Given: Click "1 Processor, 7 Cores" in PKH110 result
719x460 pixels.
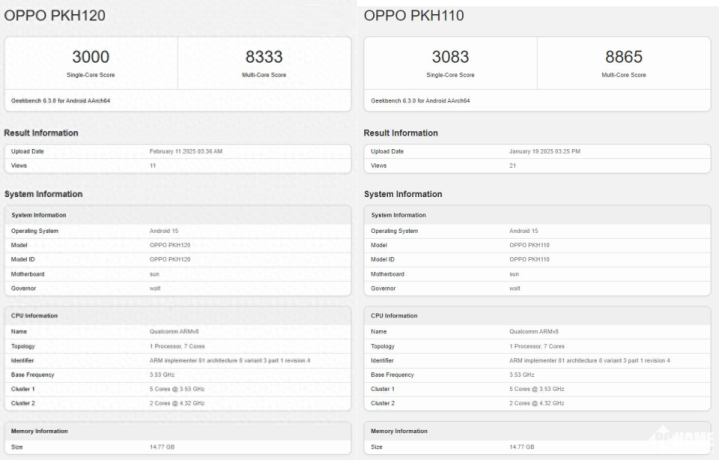Looking at the screenshot, I should [537, 346].
